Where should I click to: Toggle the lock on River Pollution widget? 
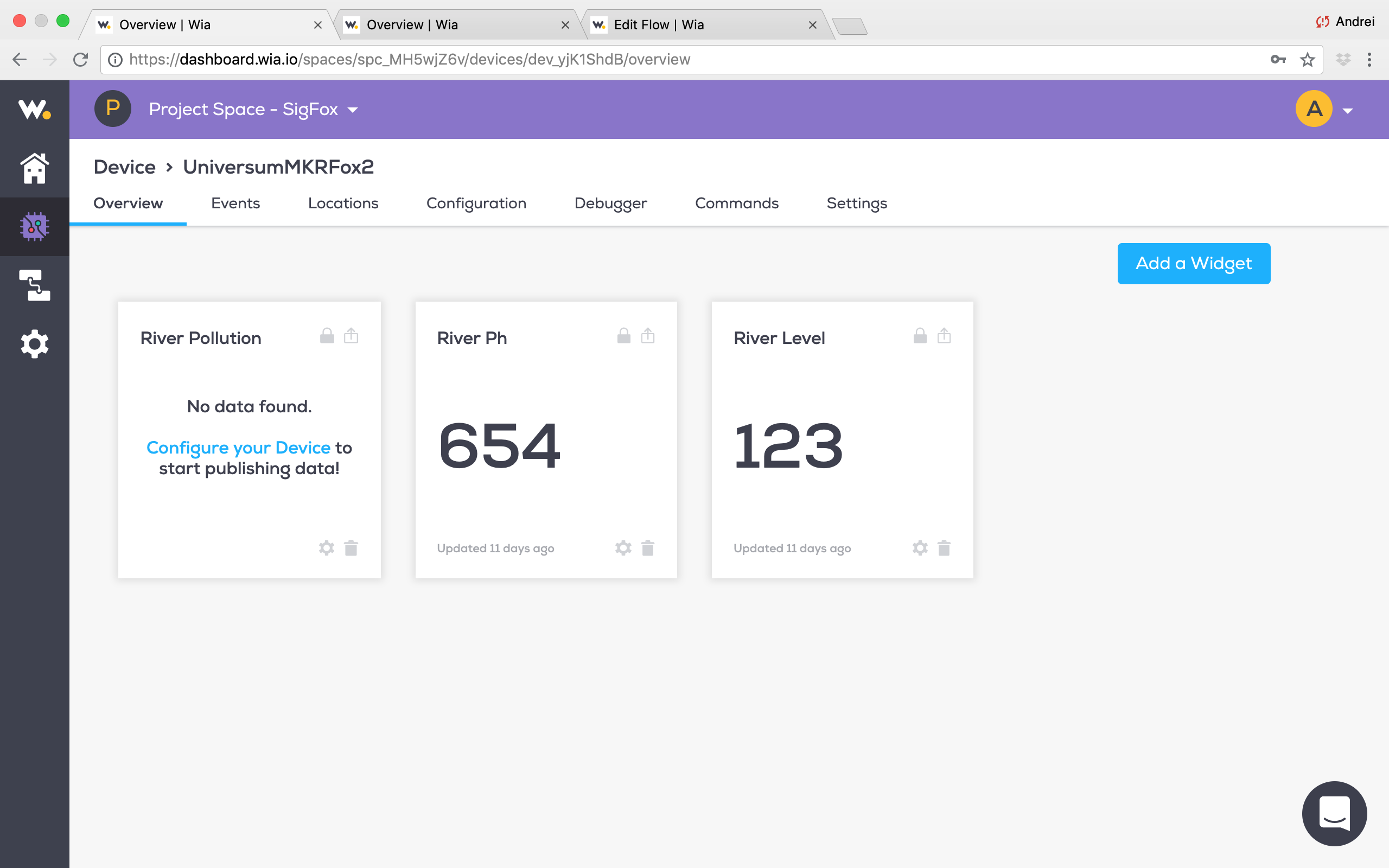coord(327,336)
